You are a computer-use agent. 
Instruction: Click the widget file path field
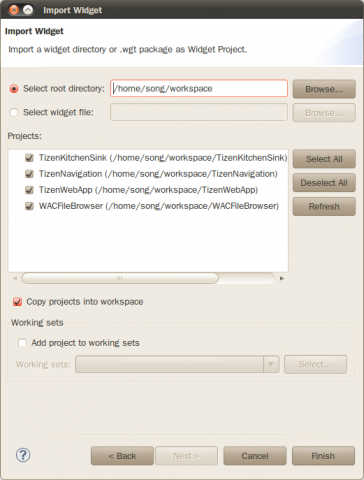pos(199,112)
